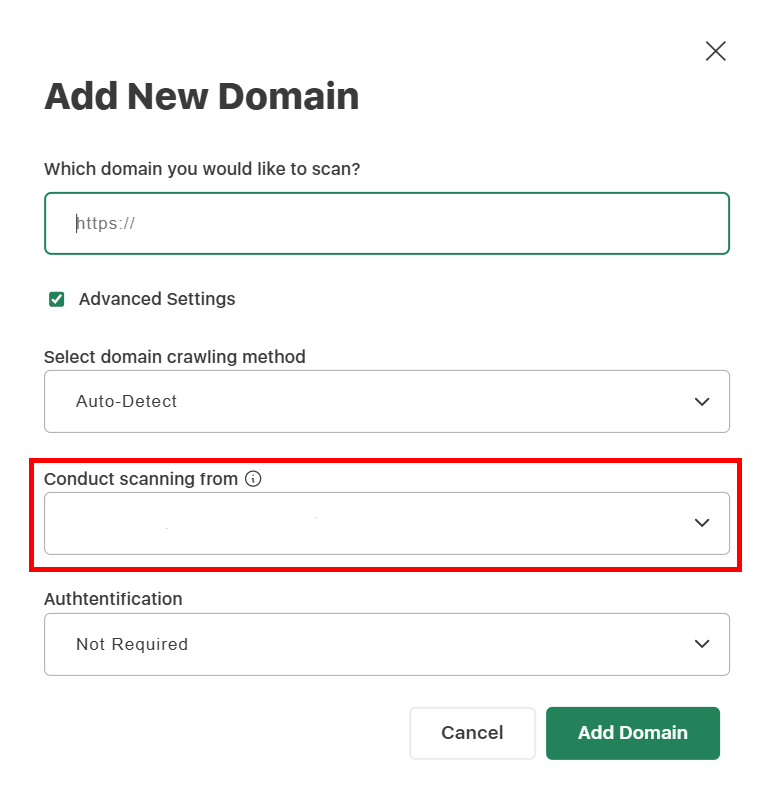Select the 'Not Required' value text
This screenshot has height=793, width=771.
[x=132, y=644]
